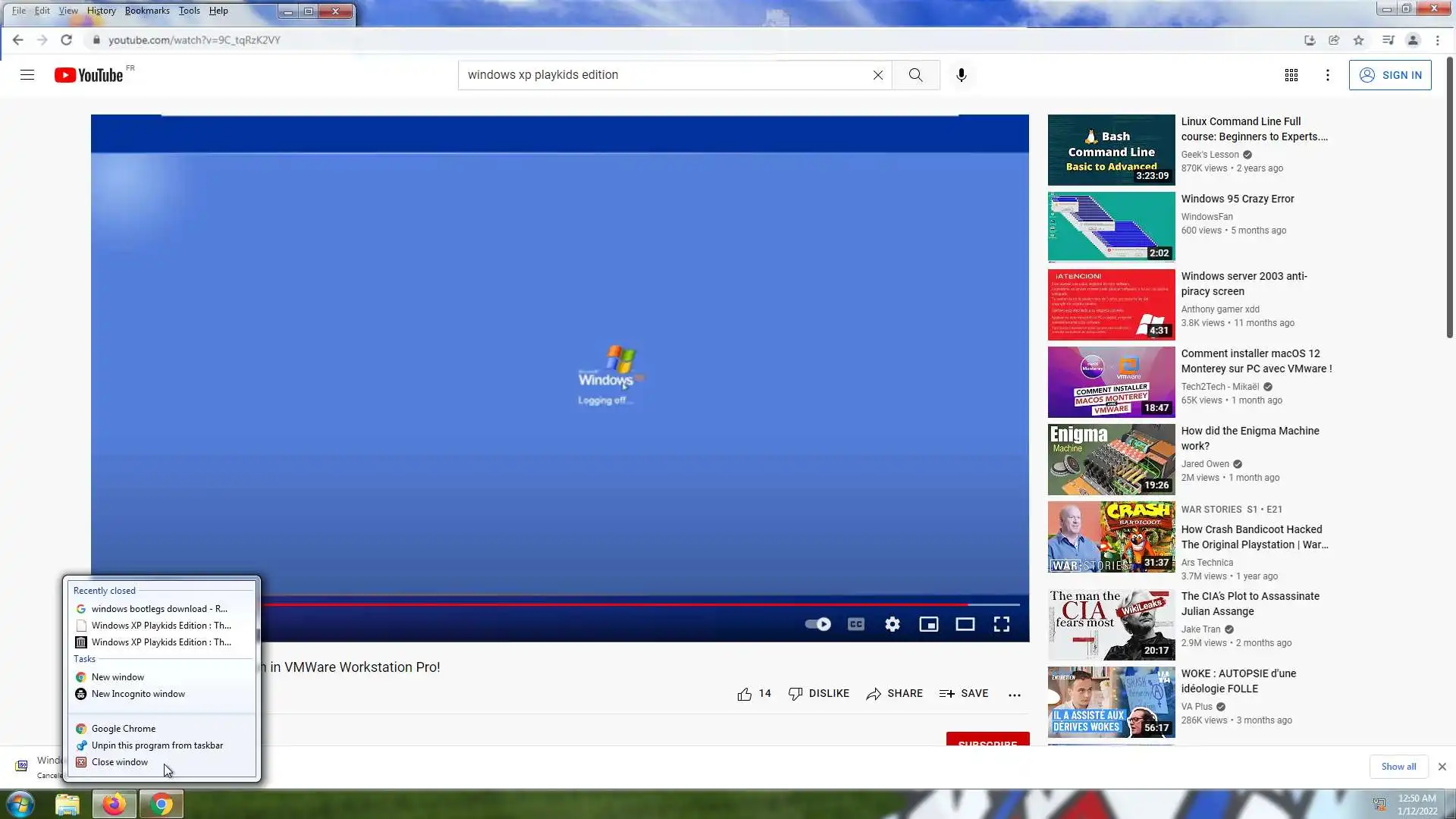Image resolution: width=1456 pixels, height=819 pixels.
Task: Expand the video more actions ellipsis
Action: pyautogui.click(x=1015, y=694)
